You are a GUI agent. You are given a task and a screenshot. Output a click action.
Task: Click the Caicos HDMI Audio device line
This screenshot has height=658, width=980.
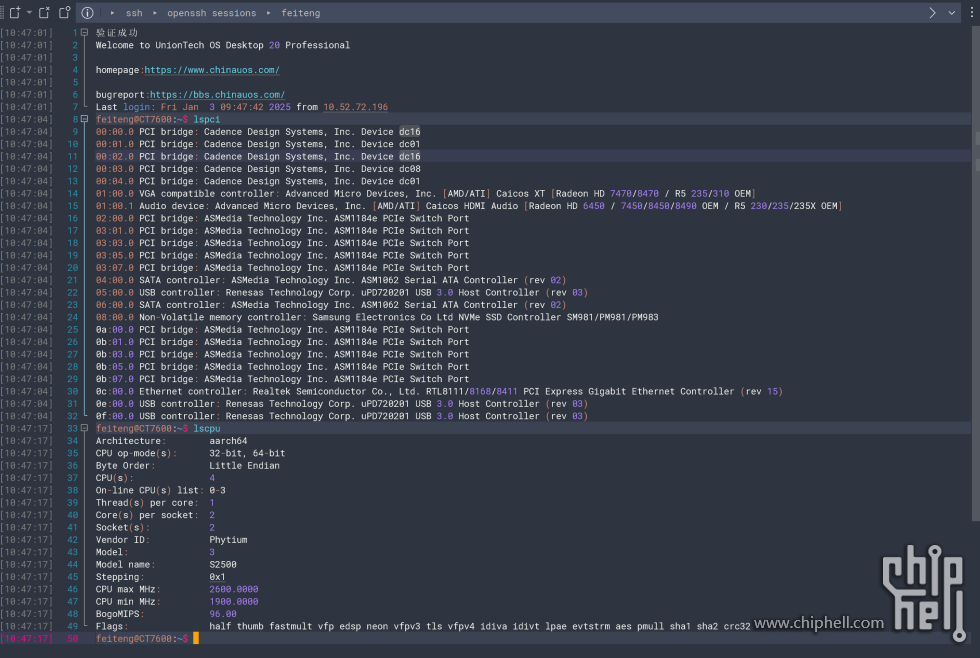pyautogui.click(x=469, y=206)
